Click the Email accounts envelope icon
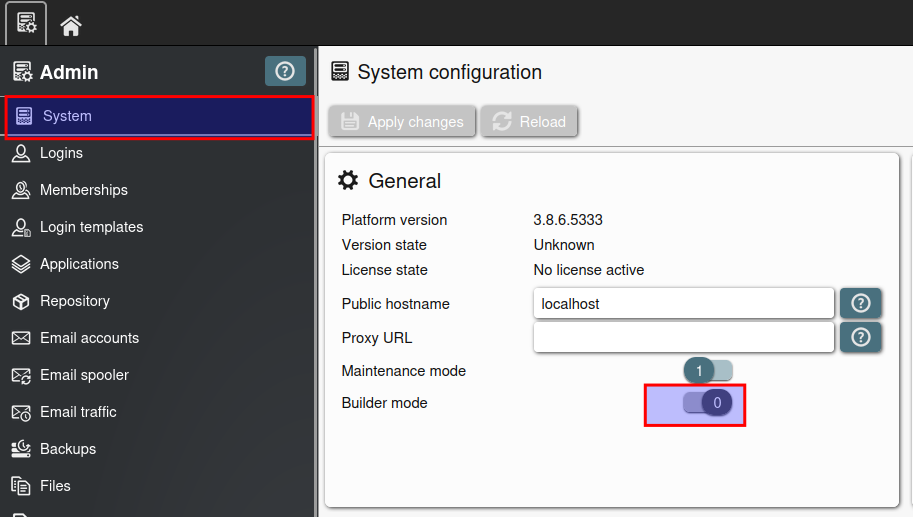Viewport: 913px width, 517px height. (x=21, y=338)
